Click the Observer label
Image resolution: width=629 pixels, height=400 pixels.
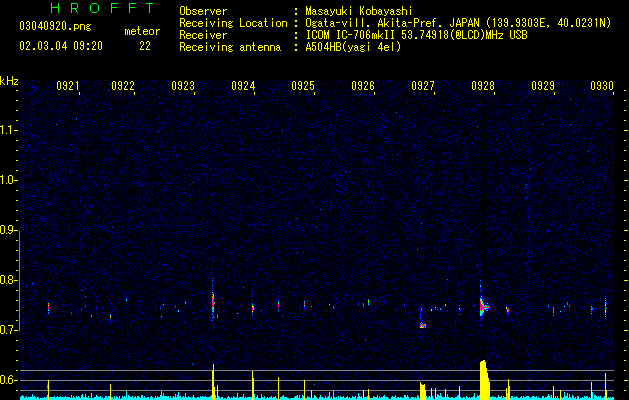203,11
